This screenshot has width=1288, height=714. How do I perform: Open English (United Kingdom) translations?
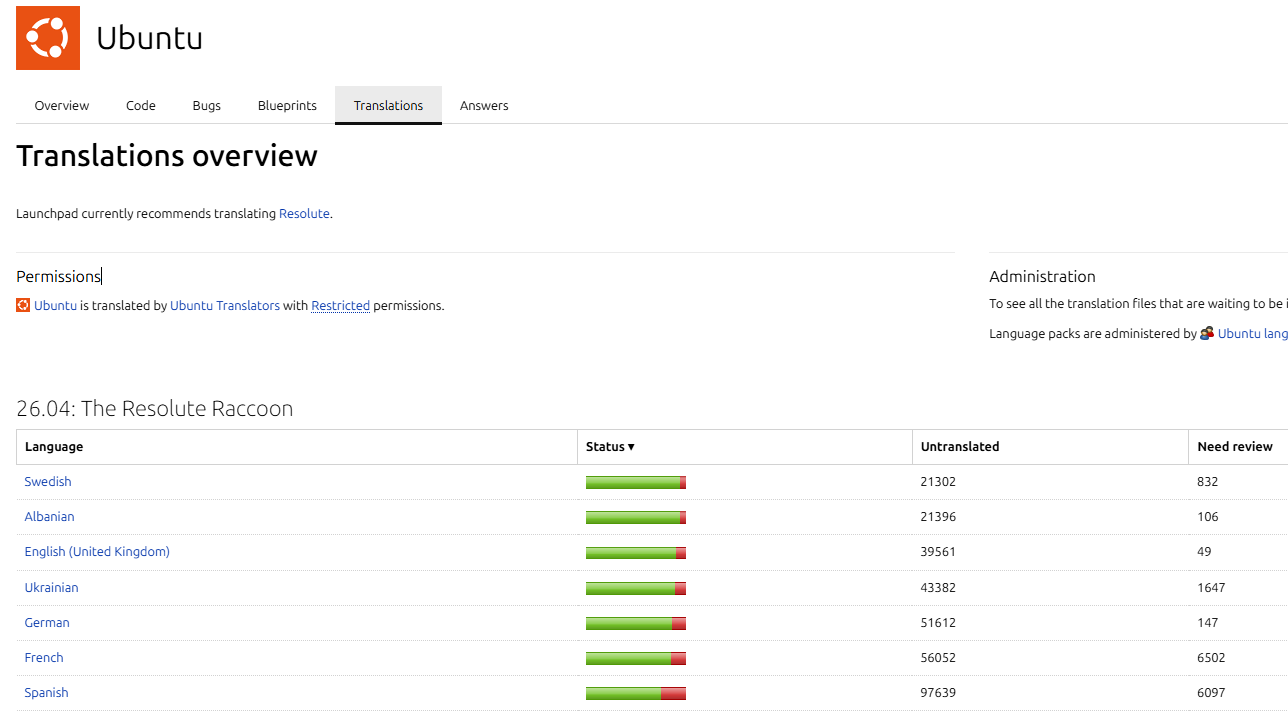pos(97,551)
